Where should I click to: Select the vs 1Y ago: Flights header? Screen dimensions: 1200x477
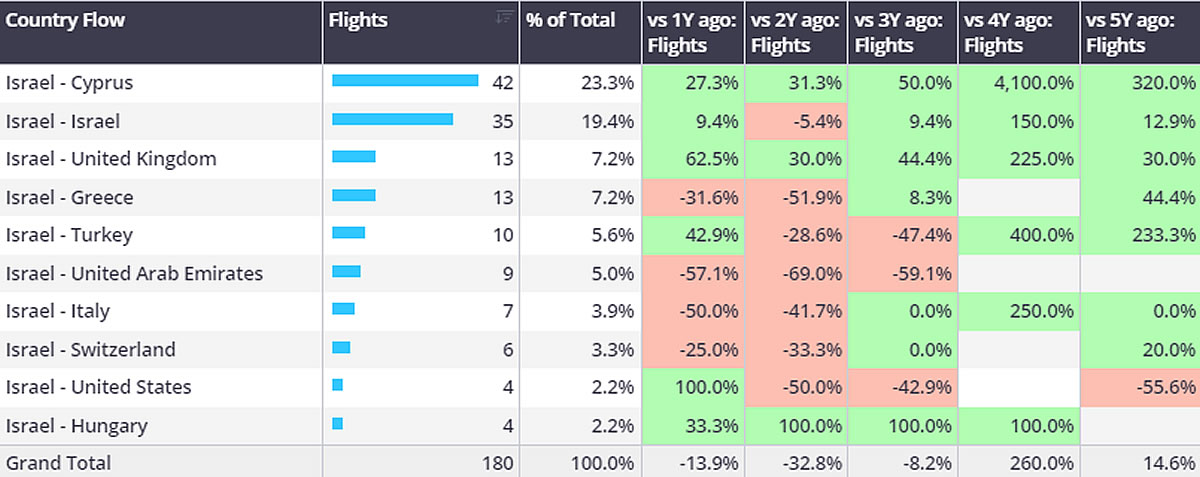(692, 32)
